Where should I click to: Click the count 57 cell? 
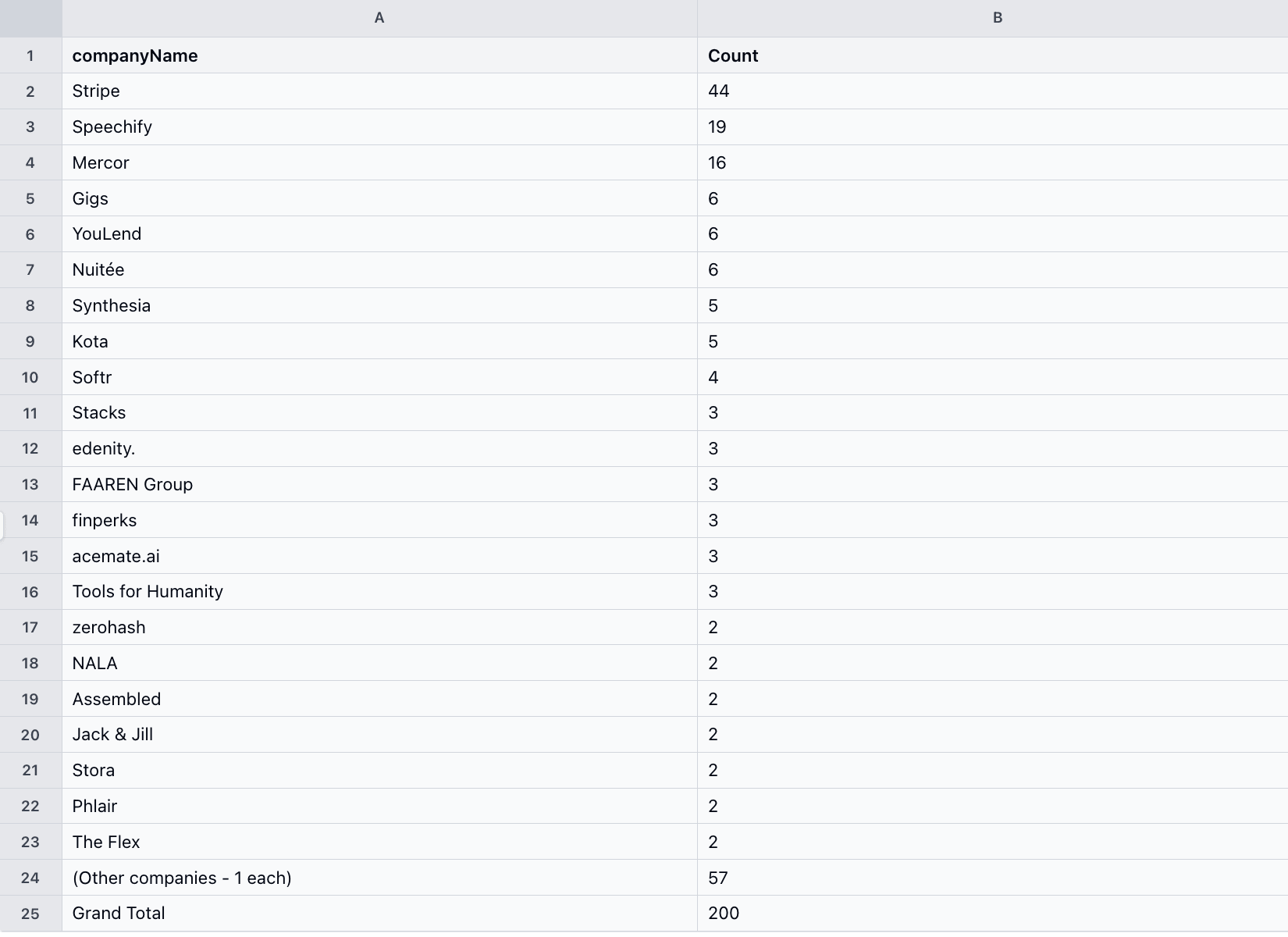(x=992, y=878)
